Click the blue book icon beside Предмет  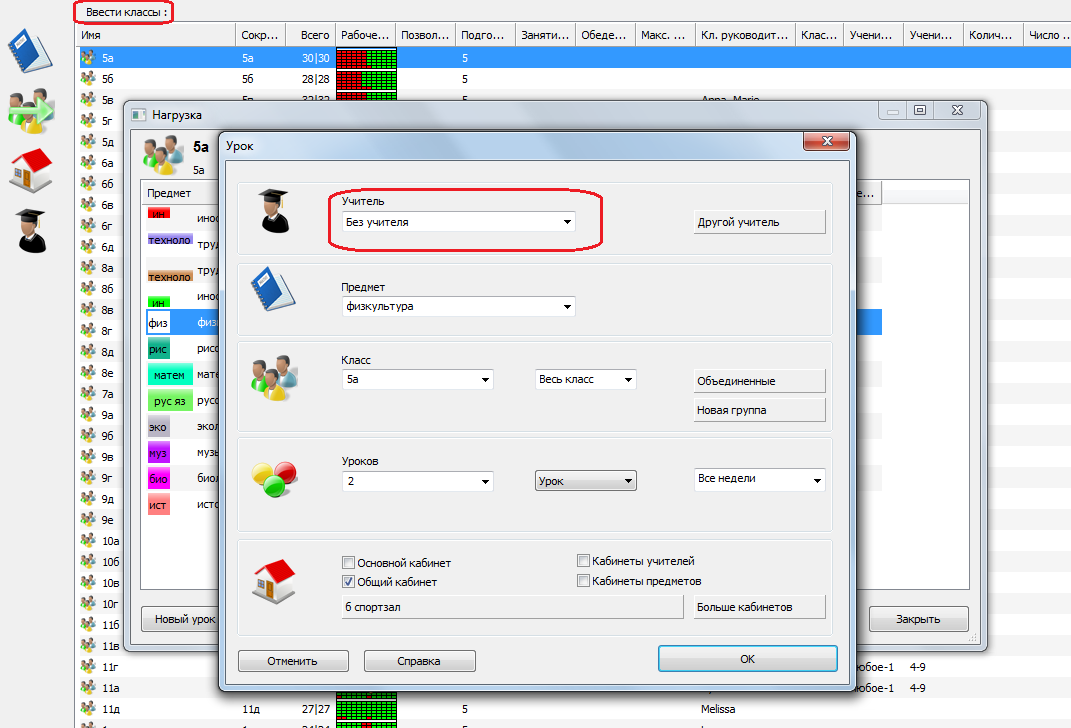pos(273,291)
